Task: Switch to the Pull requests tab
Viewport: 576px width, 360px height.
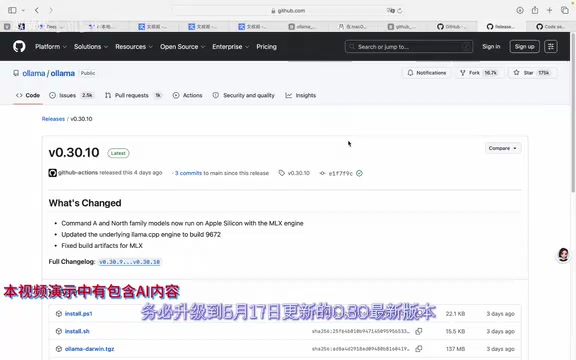Action: (x=133, y=95)
